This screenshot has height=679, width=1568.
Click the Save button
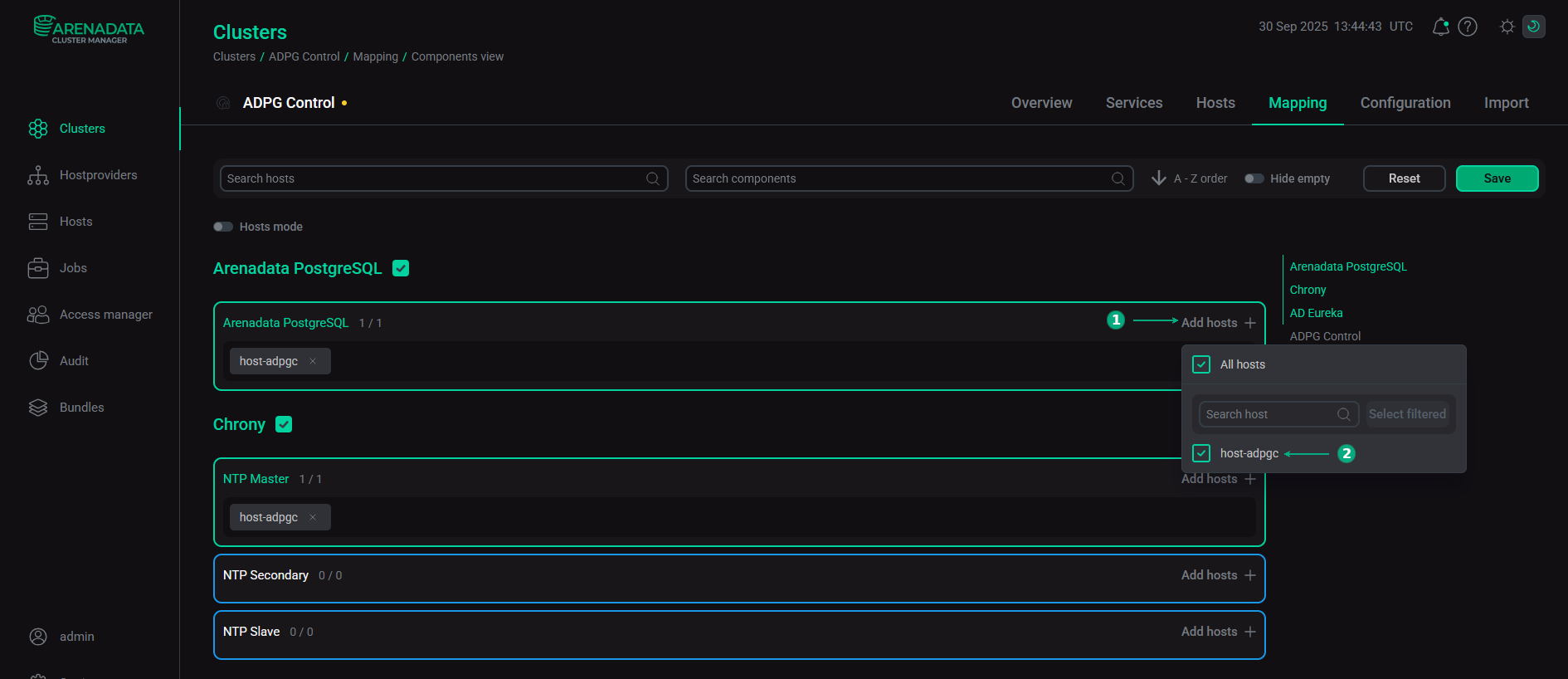pos(1497,178)
